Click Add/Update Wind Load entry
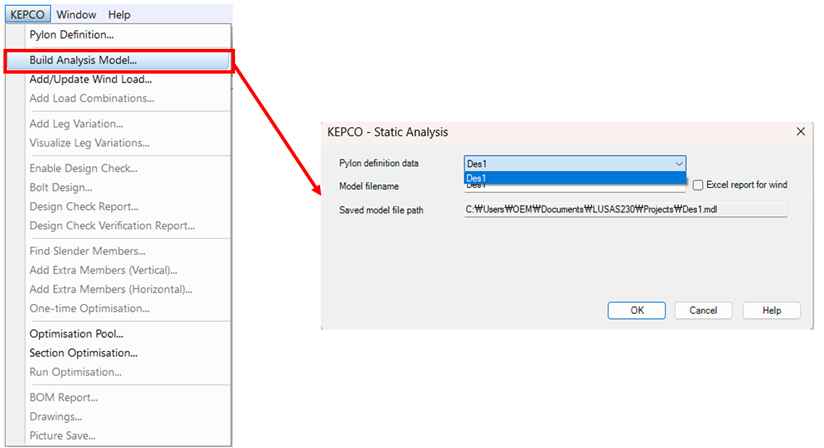The image size is (824, 448). click(x=90, y=80)
